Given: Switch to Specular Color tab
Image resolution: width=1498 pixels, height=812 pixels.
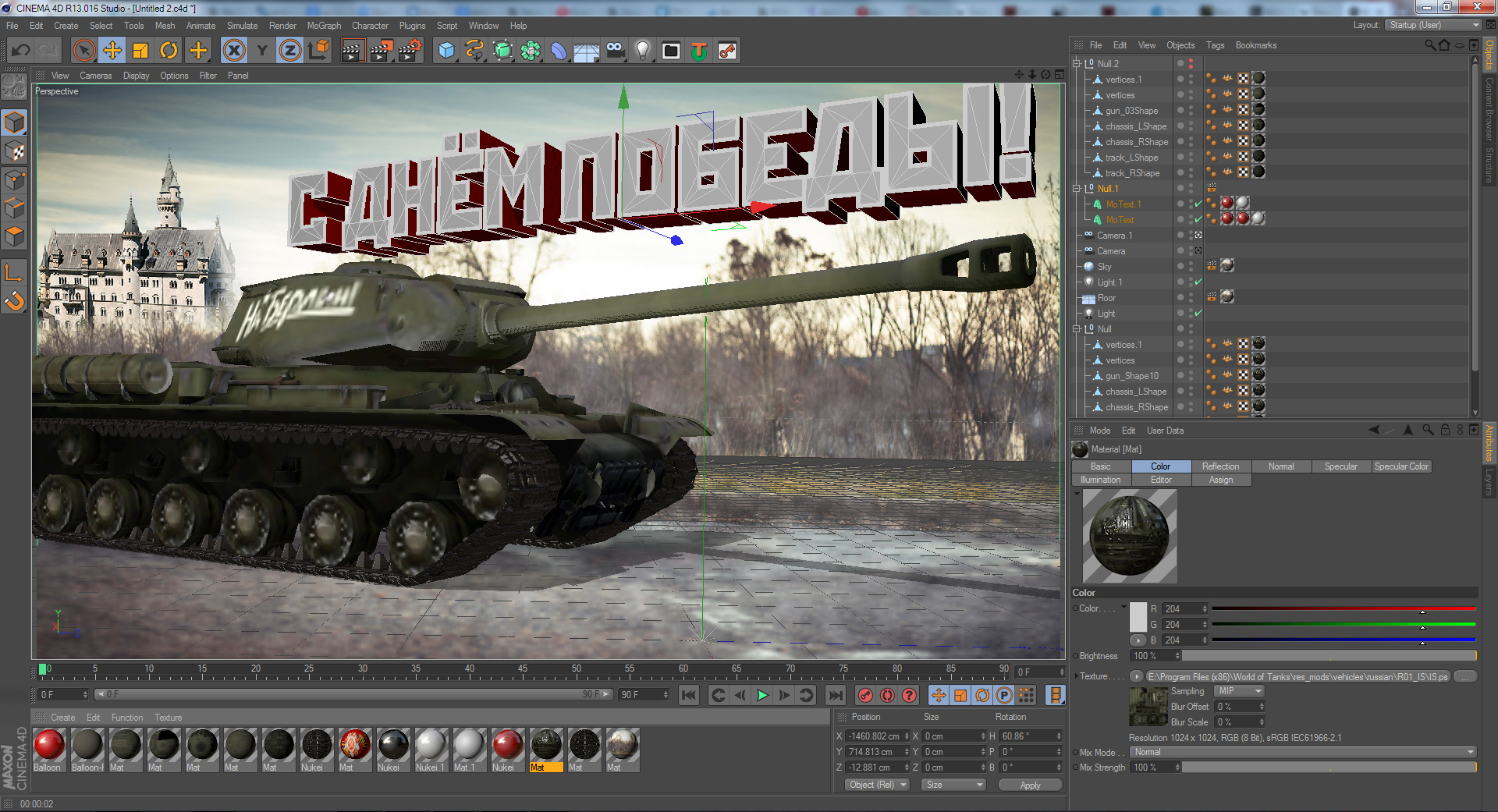Looking at the screenshot, I should (x=1401, y=466).
